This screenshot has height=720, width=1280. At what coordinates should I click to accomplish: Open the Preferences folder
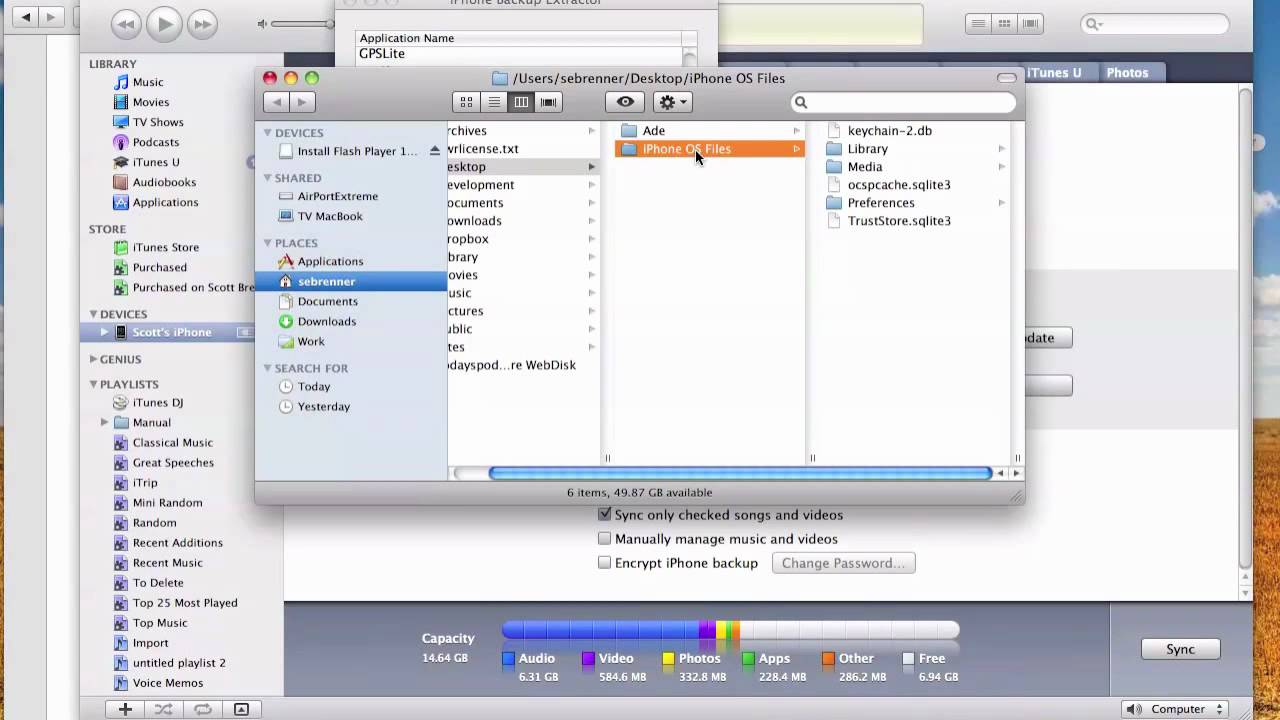(880, 203)
